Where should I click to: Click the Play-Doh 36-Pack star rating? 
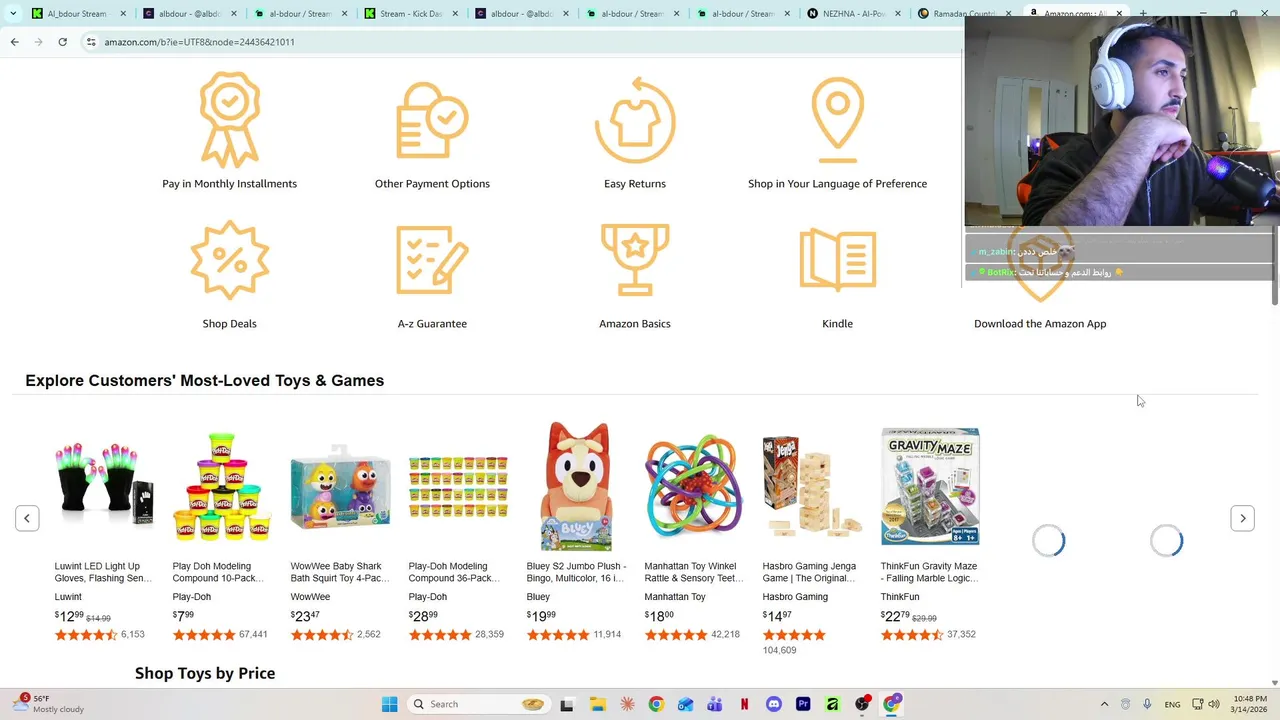439,635
